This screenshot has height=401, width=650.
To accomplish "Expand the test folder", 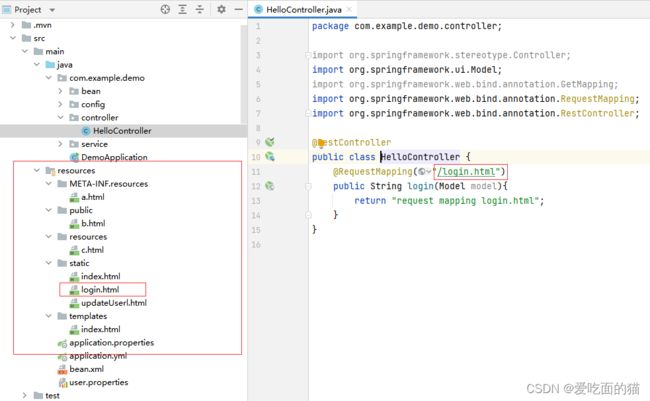I will pyautogui.click(x=24, y=395).
